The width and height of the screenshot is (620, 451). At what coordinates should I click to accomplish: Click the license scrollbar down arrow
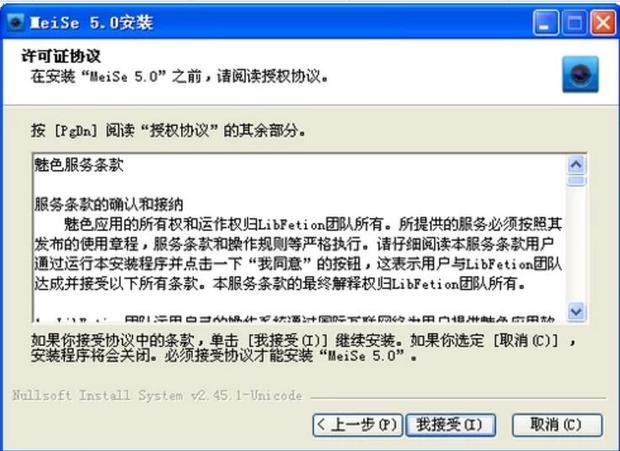coord(577,311)
